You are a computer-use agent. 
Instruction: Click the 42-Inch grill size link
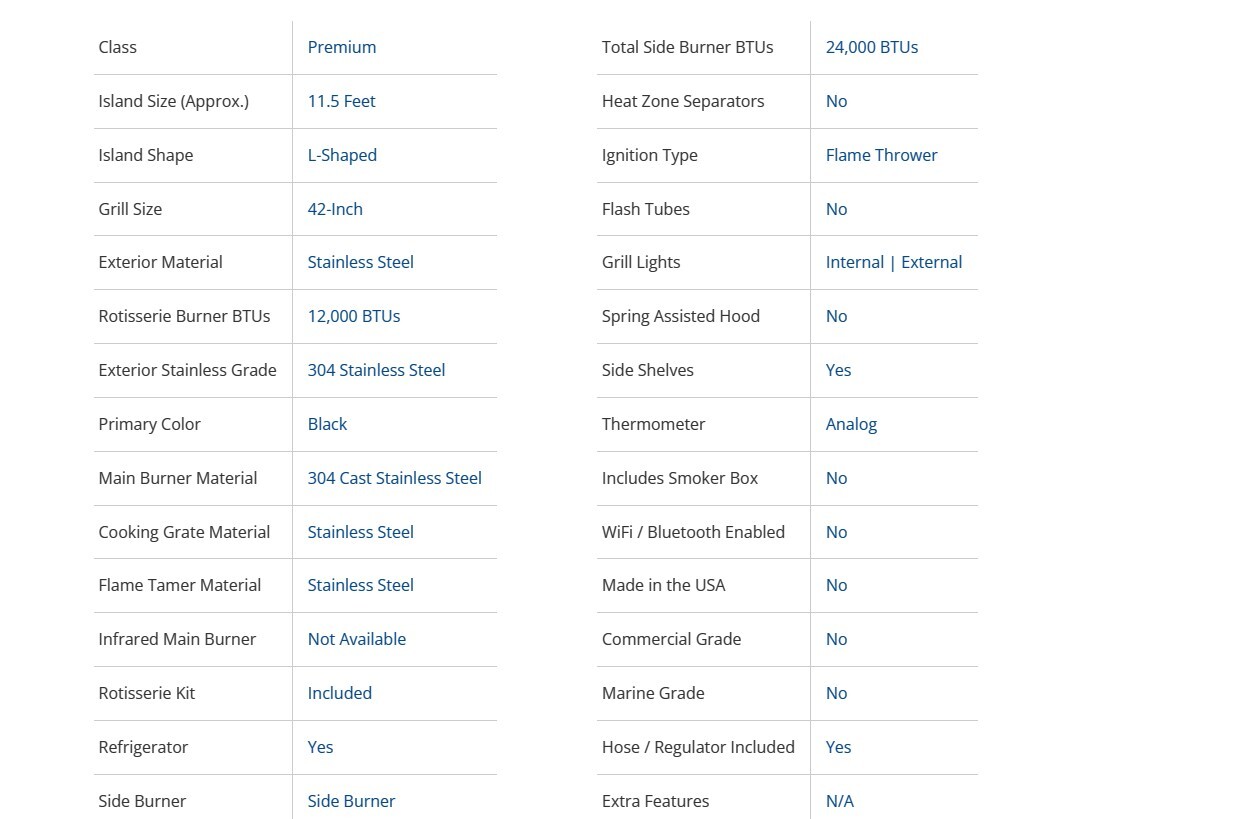click(335, 209)
